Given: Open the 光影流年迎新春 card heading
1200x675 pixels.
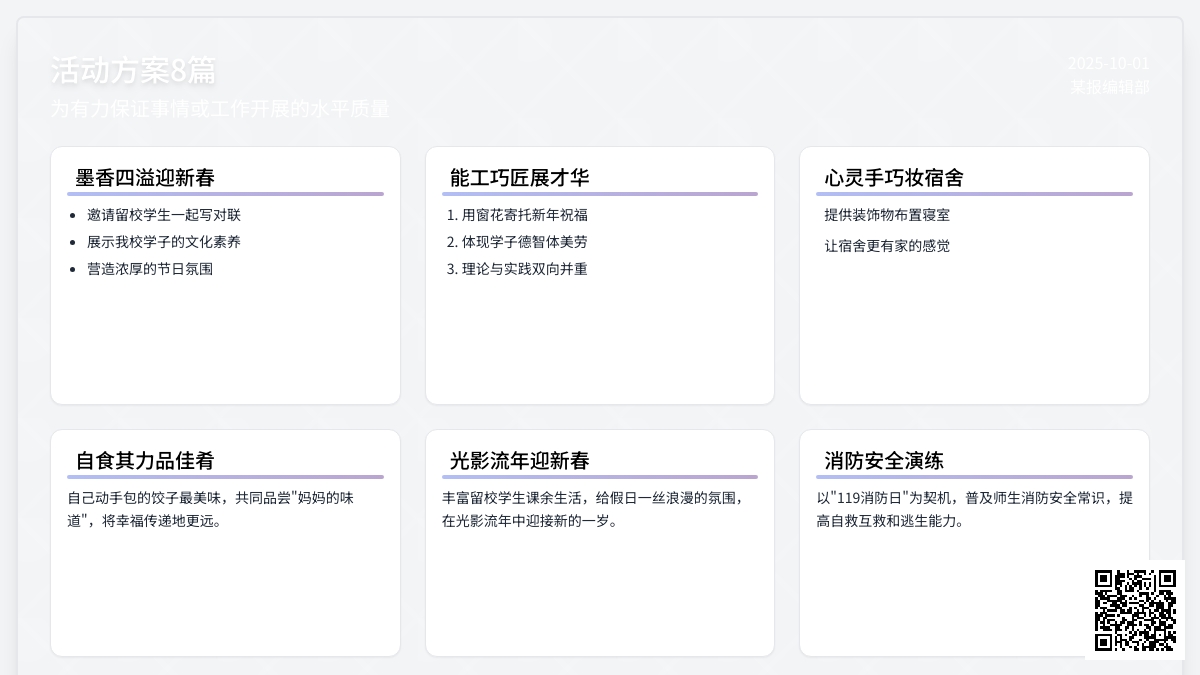Looking at the screenshot, I should click(519, 461).
